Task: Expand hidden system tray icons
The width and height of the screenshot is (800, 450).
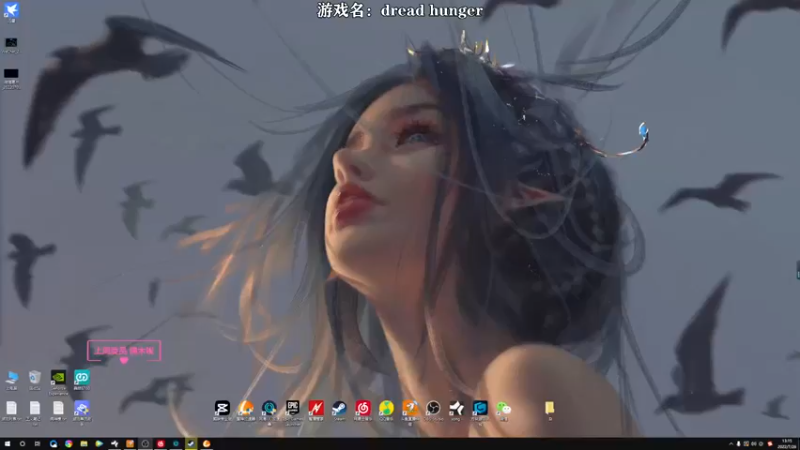Action: click(731, 444)
